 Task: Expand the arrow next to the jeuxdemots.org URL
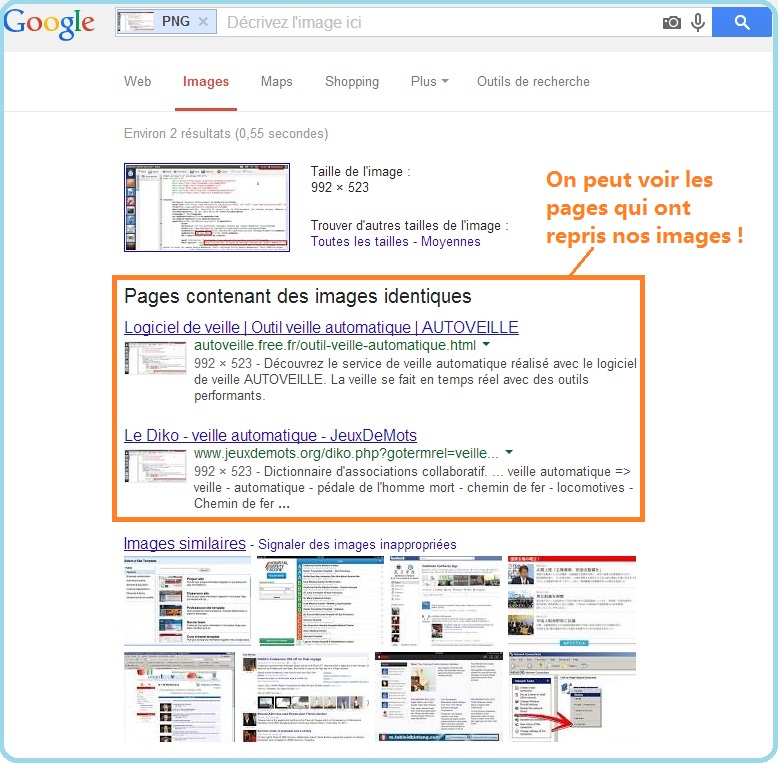pos(509,453)
